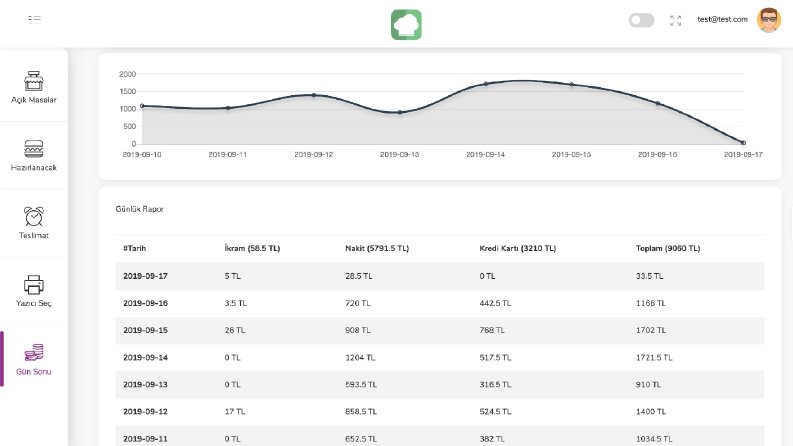The height and width of the screenshot is (446, 793).
Task: Click the Toplam (9060 TL) column header
Action: pyautogui.click(x=668, y=248)
